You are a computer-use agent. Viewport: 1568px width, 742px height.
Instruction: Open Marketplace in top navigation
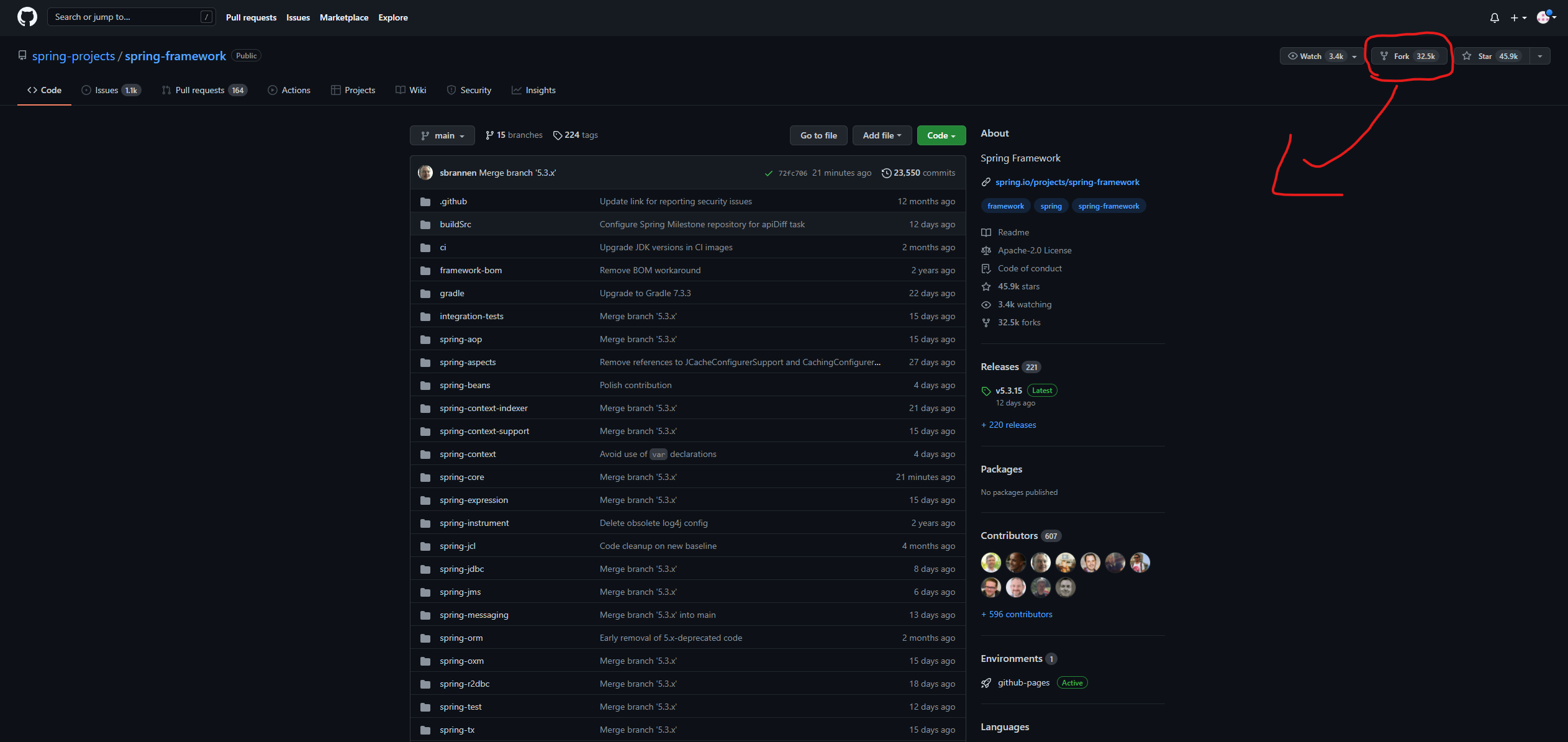344,17
